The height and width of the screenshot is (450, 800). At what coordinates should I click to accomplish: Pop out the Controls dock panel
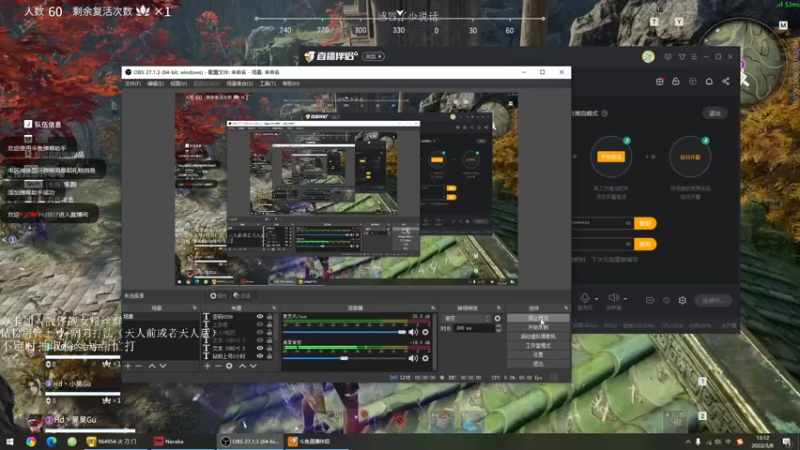coord(566,308)
